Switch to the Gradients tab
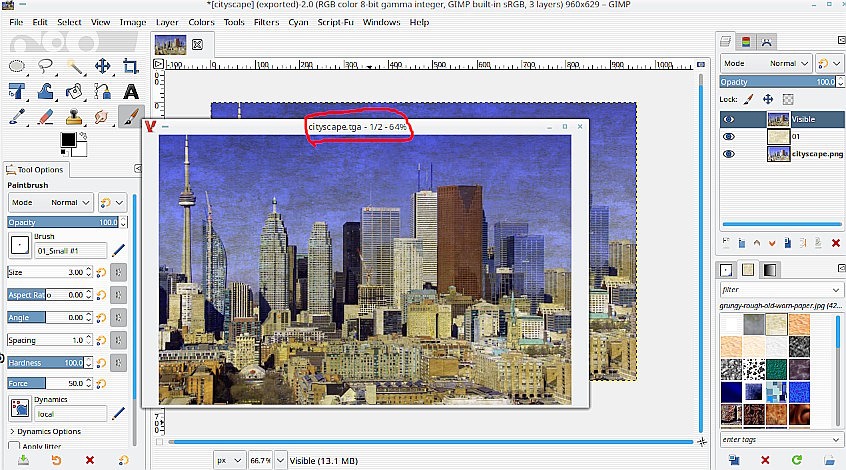The image size is (846, 470). click(770, 269)
